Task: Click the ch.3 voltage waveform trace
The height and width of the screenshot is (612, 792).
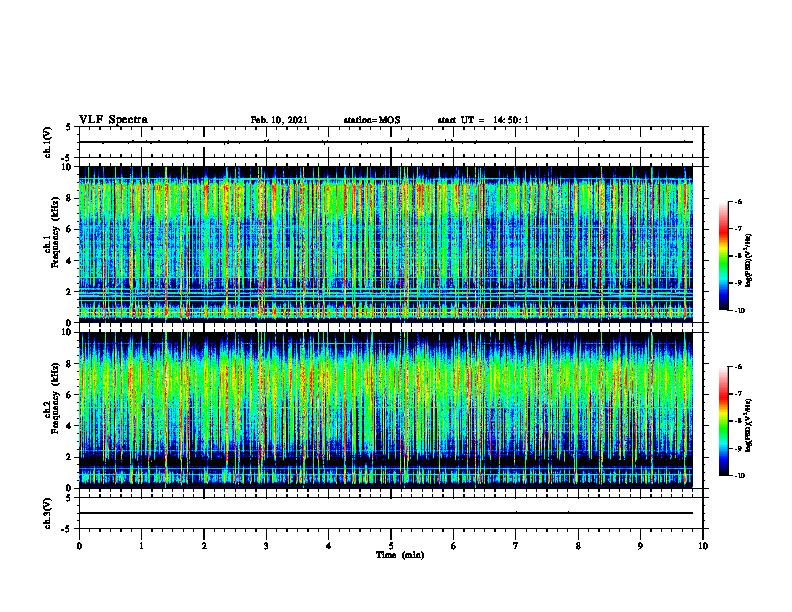Action: (386, 513)
